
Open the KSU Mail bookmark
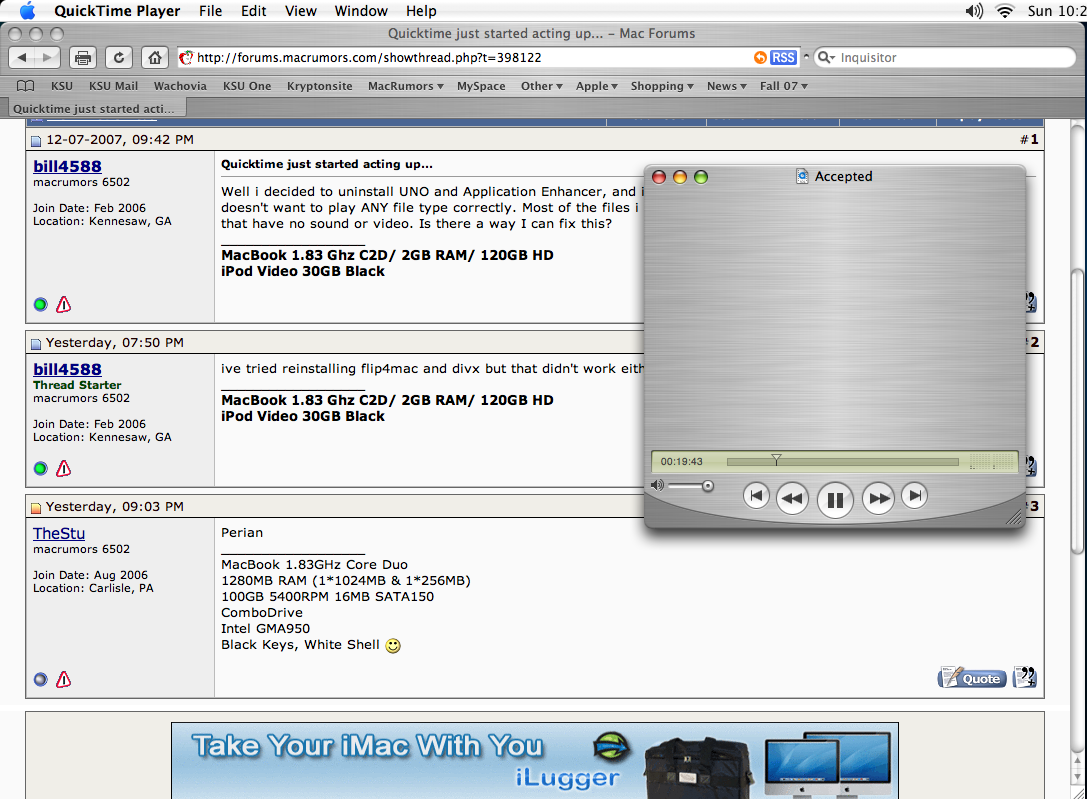(113, 86)
